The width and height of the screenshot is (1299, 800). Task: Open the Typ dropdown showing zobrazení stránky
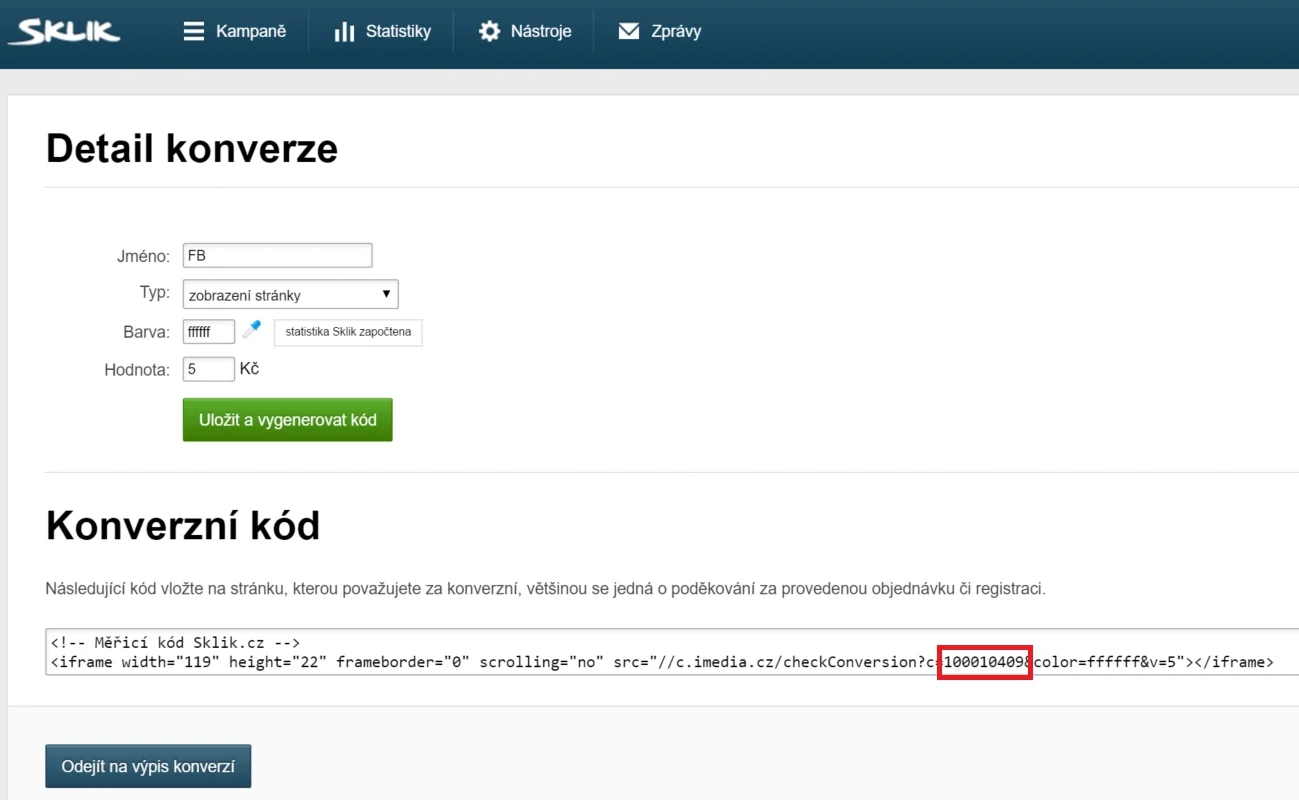[x=280, y=295]
